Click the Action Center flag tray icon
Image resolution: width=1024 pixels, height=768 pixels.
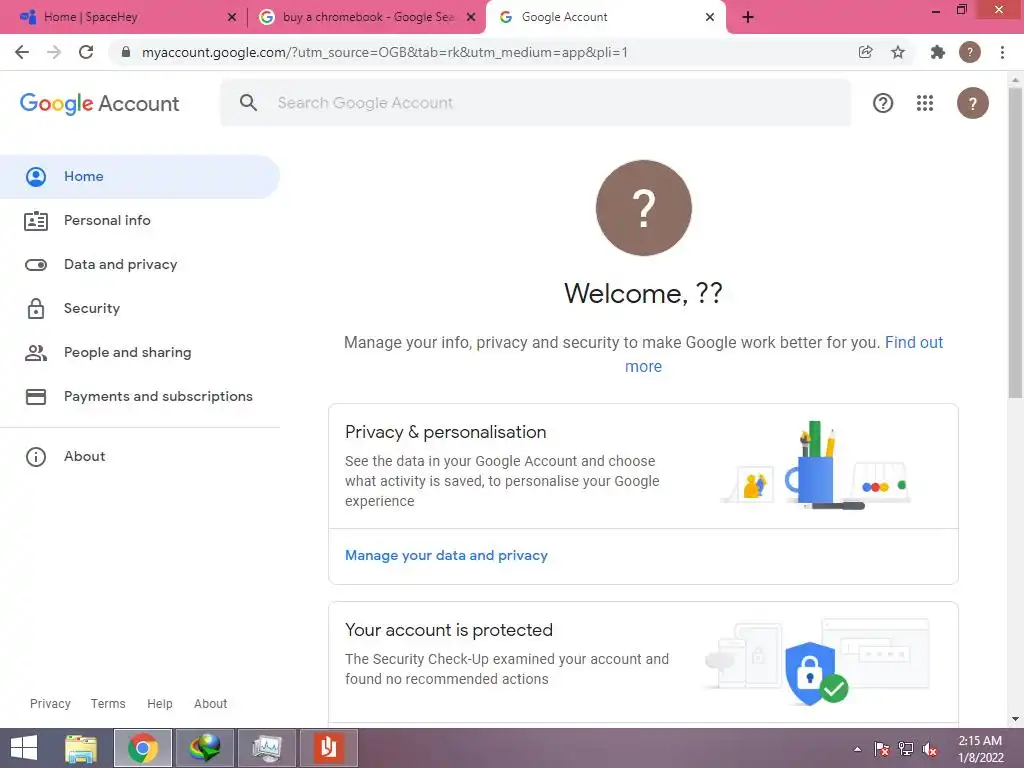(882, 749)
